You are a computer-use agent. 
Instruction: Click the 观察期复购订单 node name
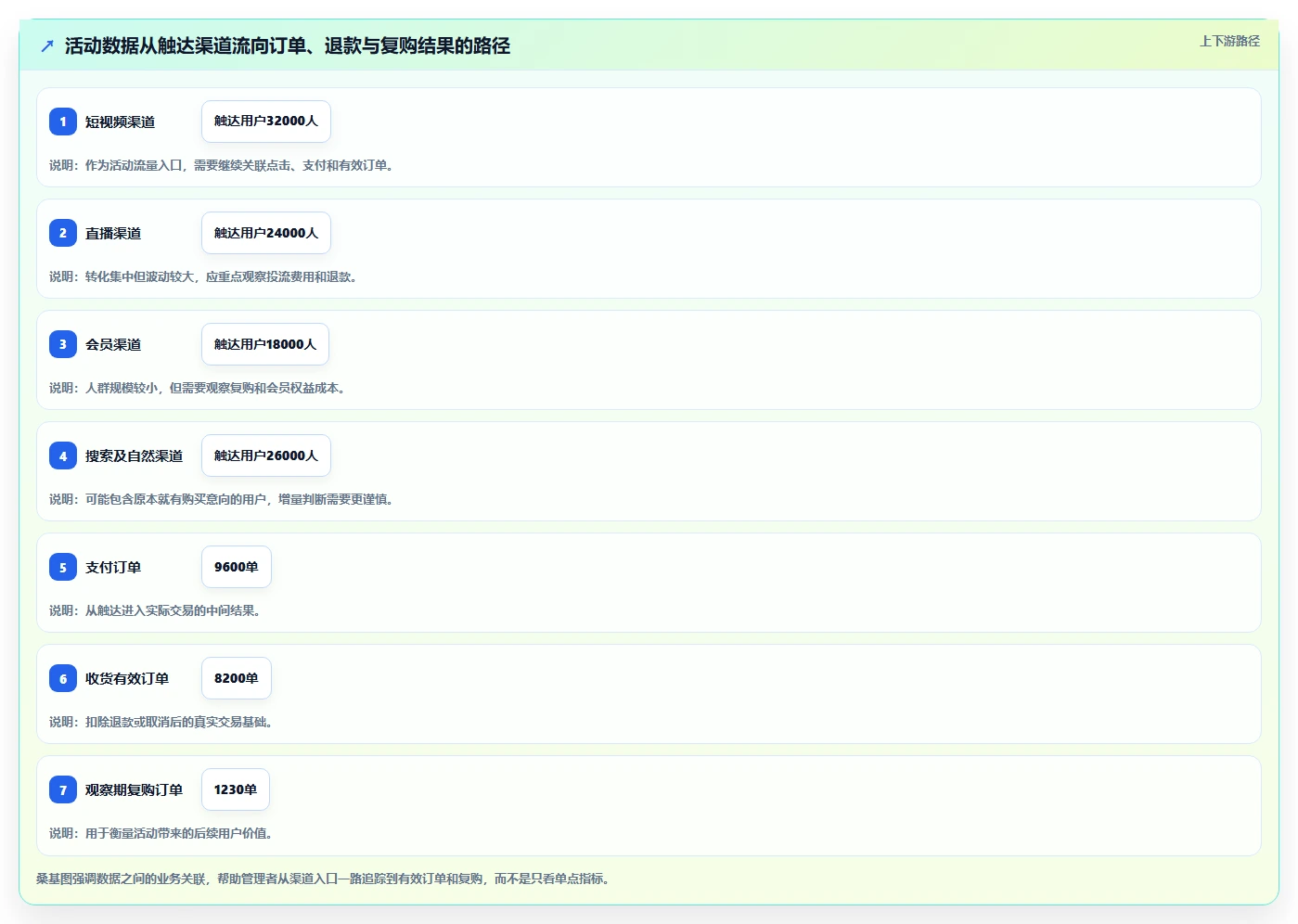pyautogui.click(x=134, y=789)
